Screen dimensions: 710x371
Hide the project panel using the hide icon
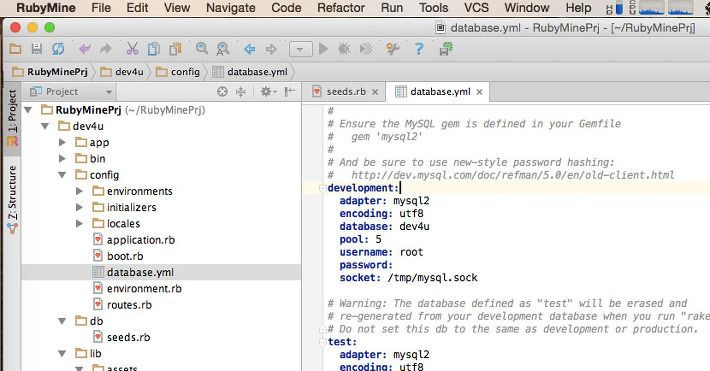point(290,92)
